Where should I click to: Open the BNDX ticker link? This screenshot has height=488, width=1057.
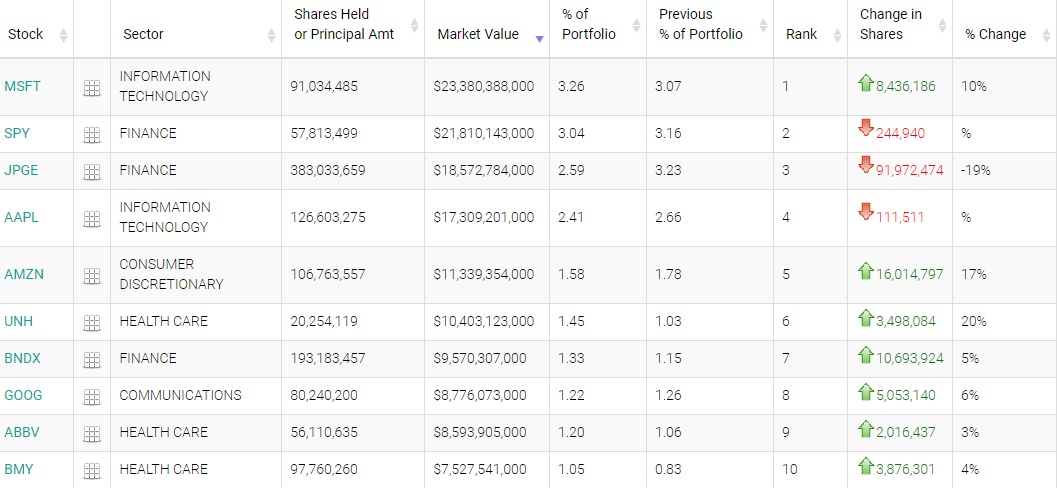pos(23,358)
